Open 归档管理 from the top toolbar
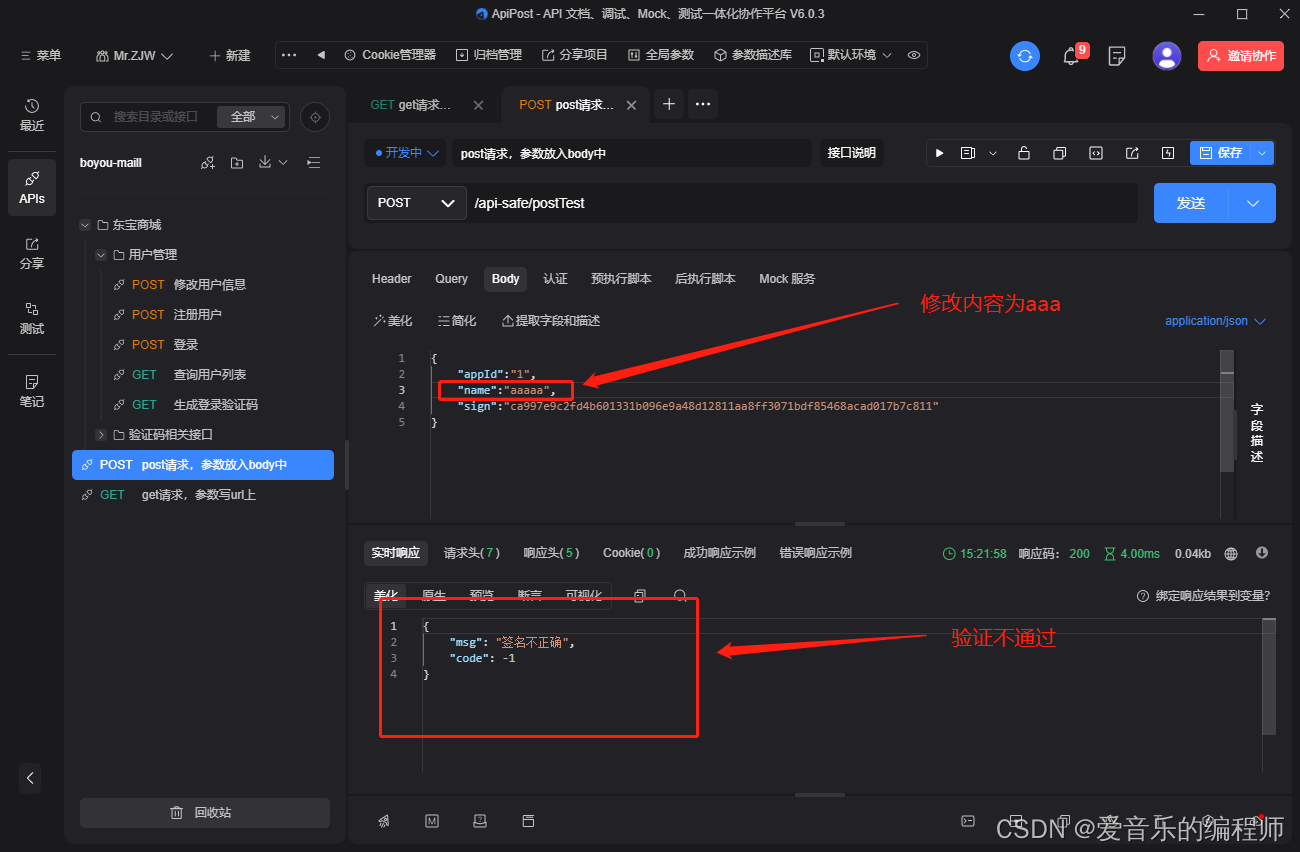 tap(488, 55)
